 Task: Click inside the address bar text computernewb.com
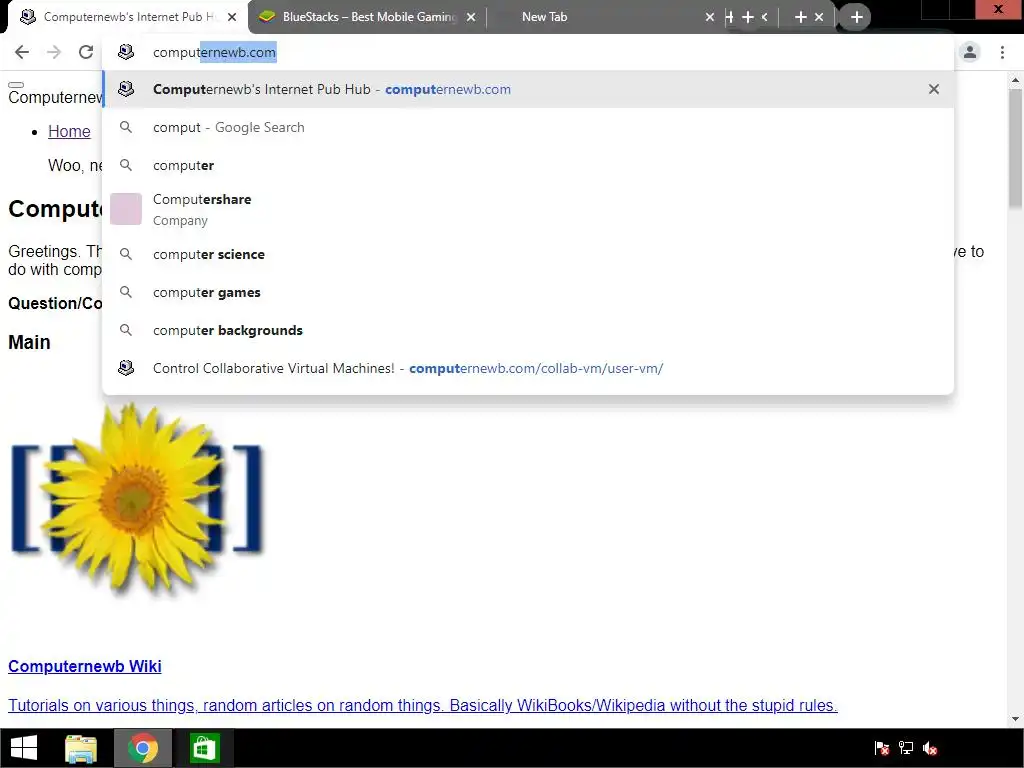tap(214, 52)
